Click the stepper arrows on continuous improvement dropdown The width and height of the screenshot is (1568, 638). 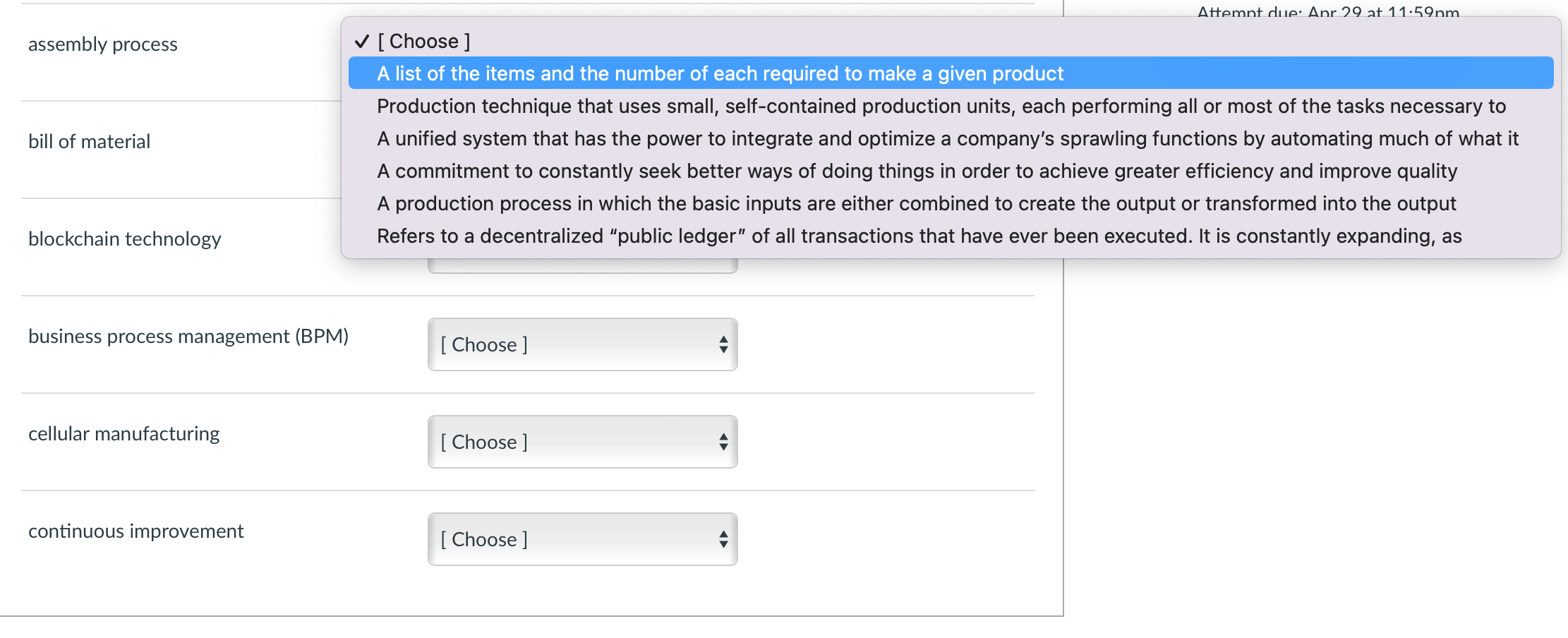723,539
